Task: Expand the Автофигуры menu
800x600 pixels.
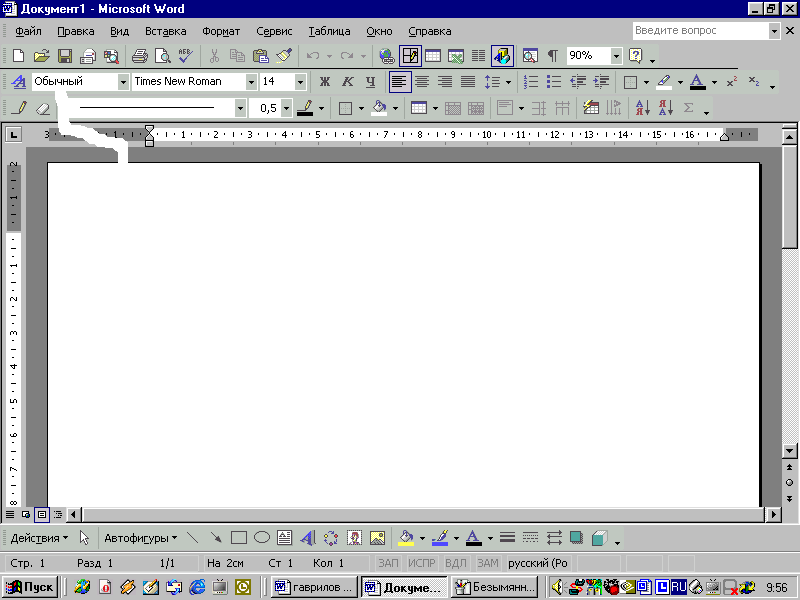Action: point(141,538)
